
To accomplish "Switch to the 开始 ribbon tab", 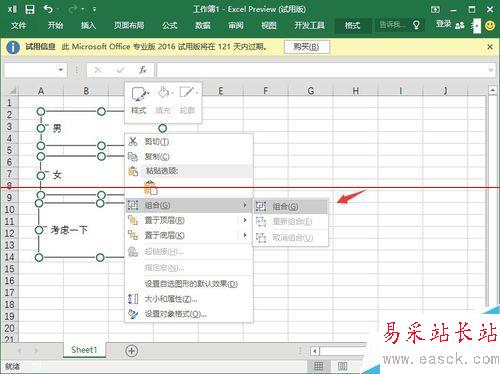I will pyautogui.click(x=55, y=25).
